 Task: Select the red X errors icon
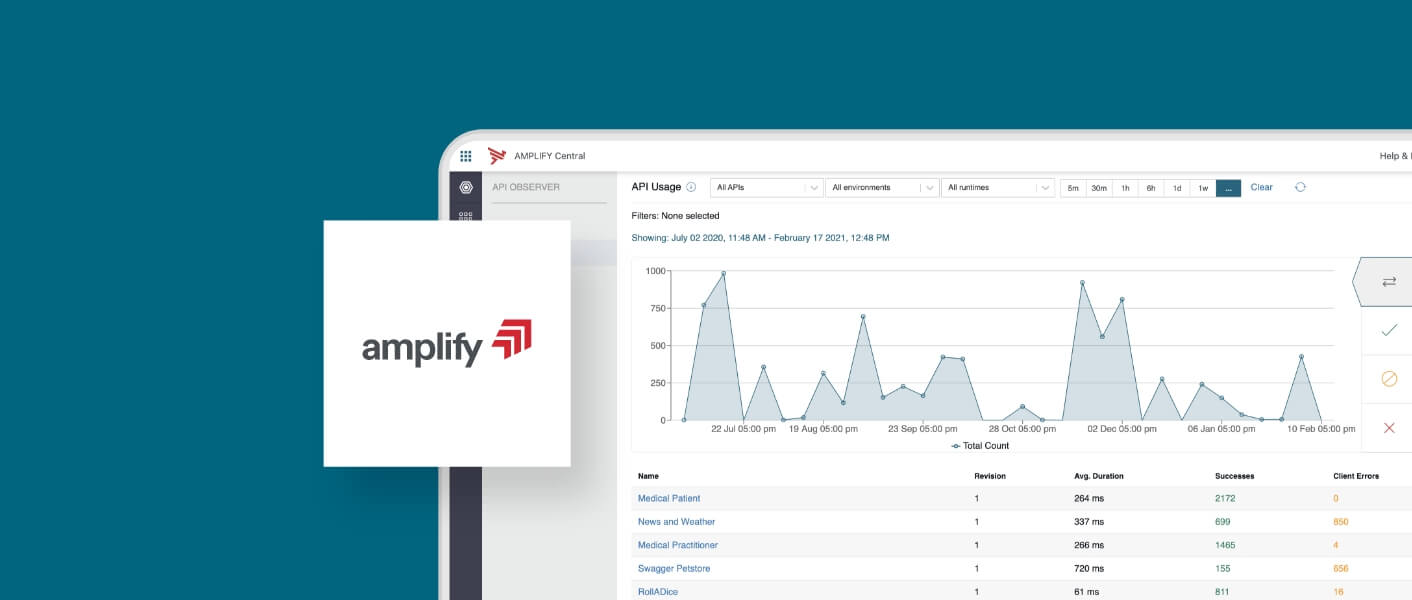[x=1388, y=427]
